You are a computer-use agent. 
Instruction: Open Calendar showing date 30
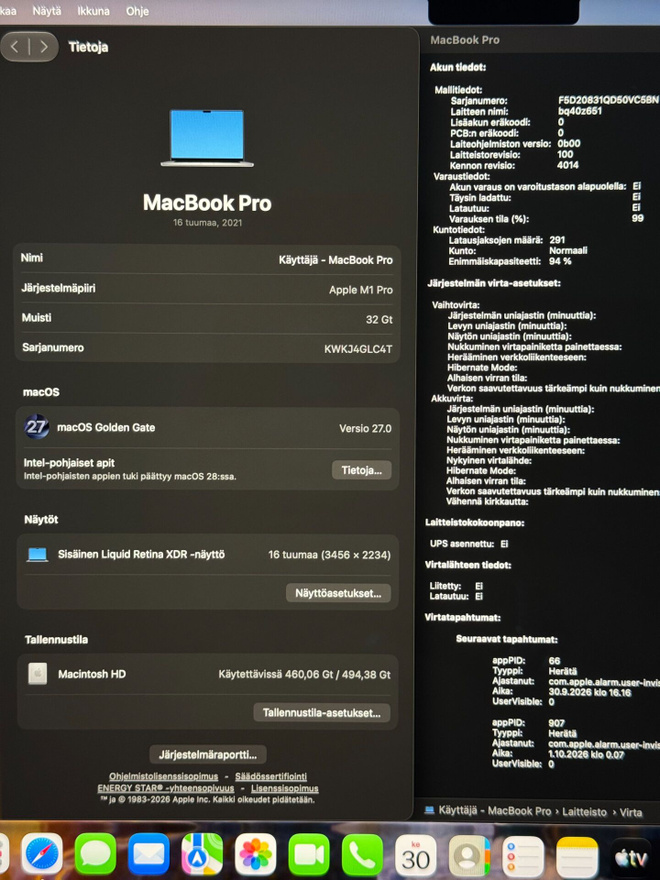(415, 855)
